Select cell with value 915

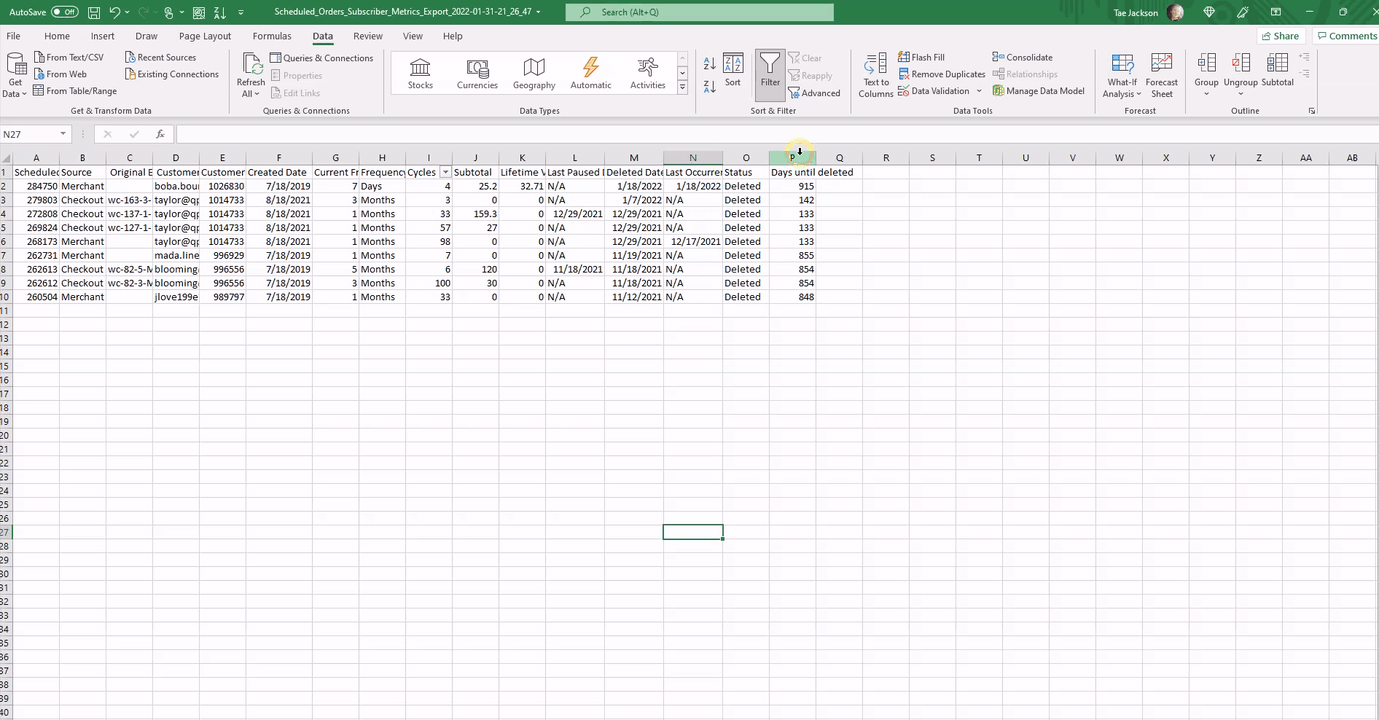(x=792, y=186)
